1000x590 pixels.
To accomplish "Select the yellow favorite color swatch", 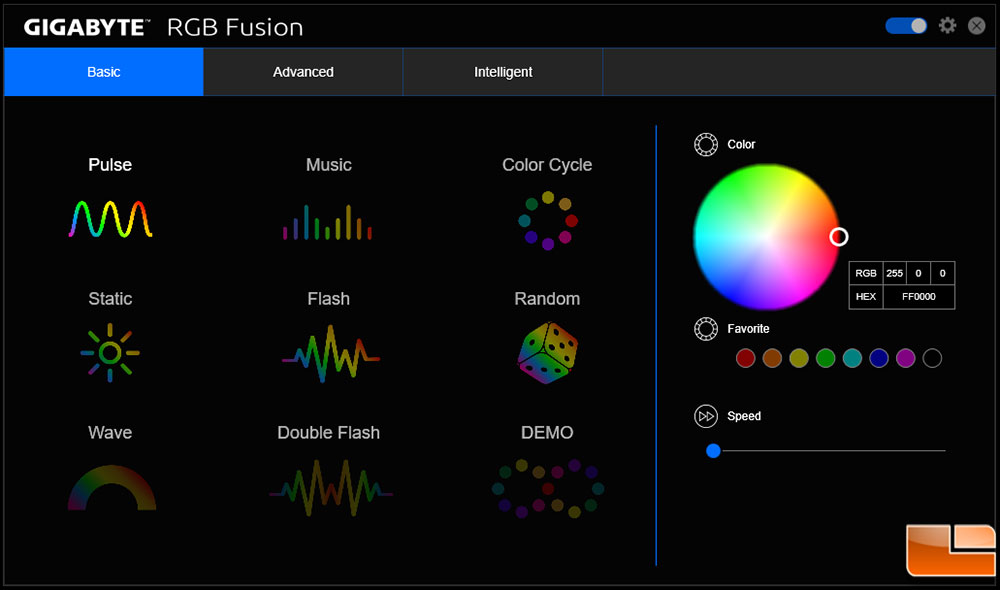I will tap(799, 358).
